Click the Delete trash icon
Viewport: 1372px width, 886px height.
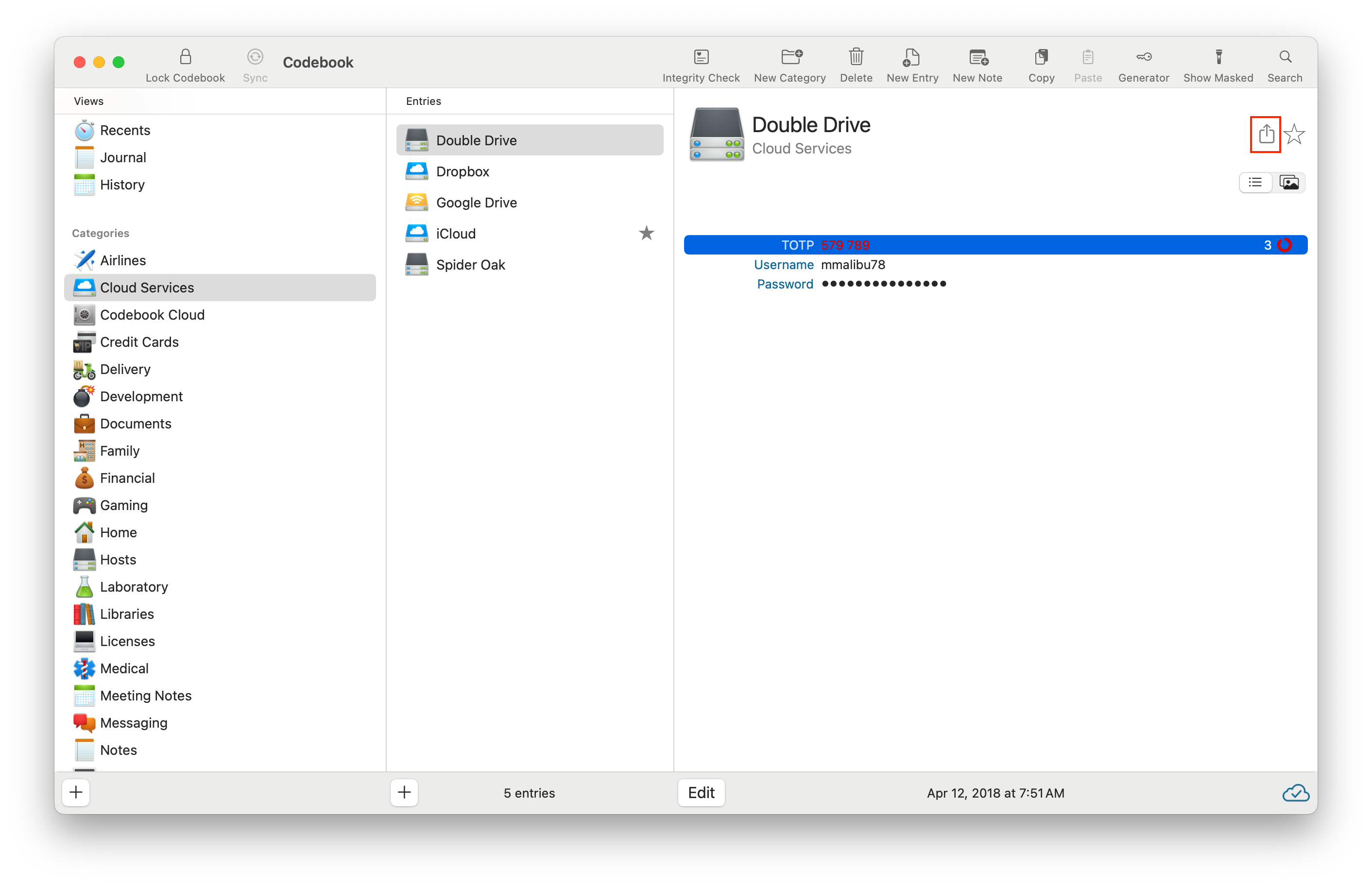point(856,57)
